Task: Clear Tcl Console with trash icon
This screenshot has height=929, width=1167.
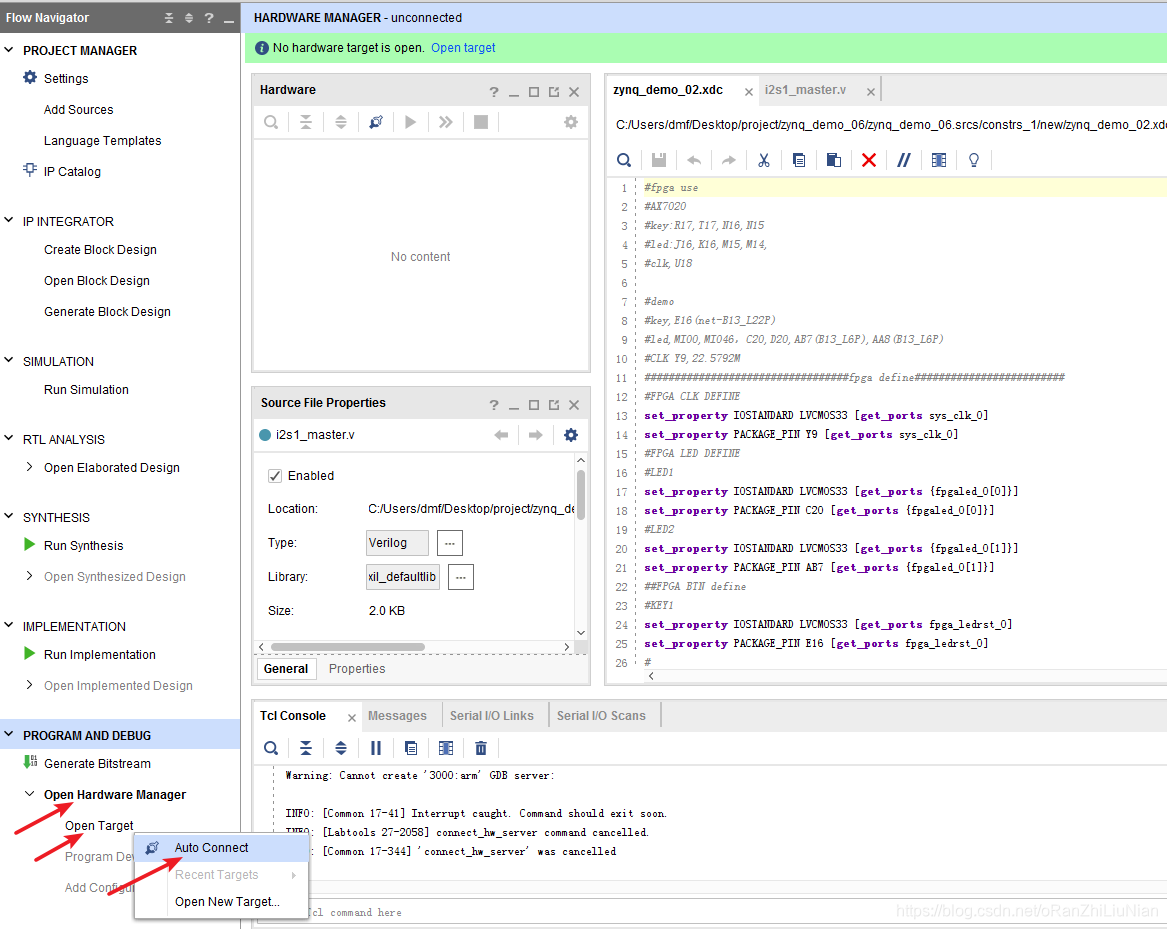Action: [481, 748]
